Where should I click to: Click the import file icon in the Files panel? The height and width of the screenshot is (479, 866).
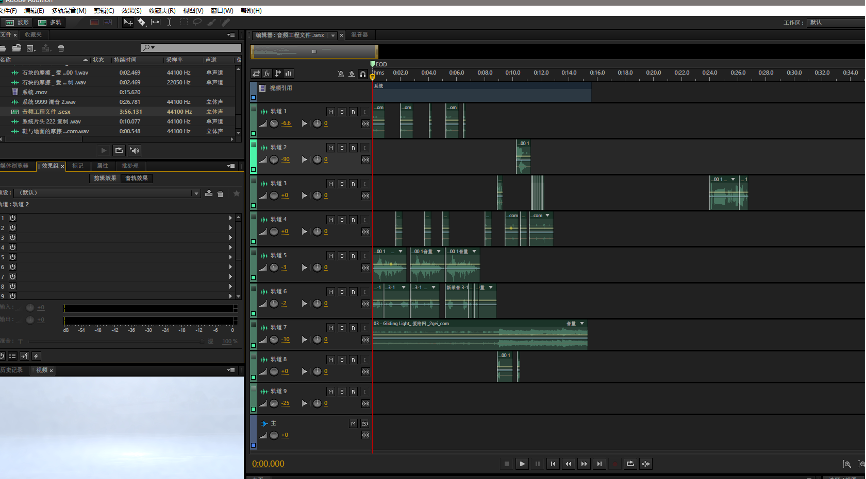(x=17, y=48)
